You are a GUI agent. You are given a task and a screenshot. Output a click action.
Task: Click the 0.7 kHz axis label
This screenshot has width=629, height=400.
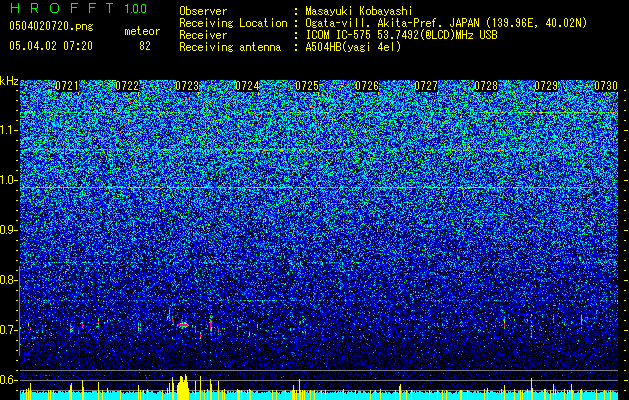click(8, 330)
